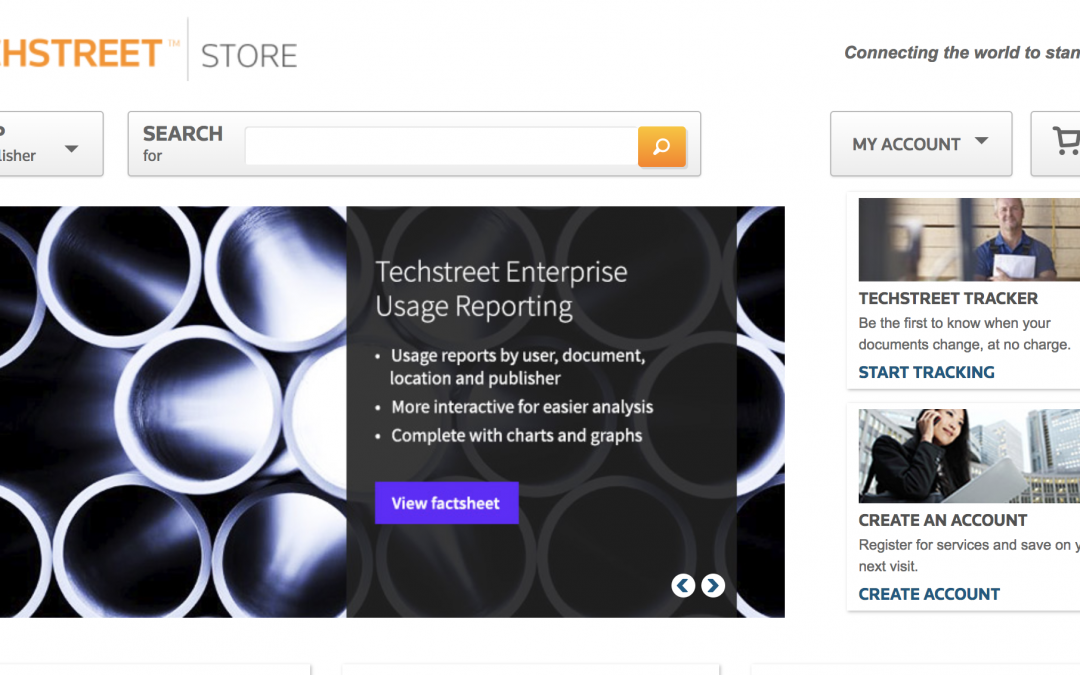This screenshot has width=1080, height=675.
Task: Click the Techstreet logo
Action: pyautogui.click(x=90, y=53)
